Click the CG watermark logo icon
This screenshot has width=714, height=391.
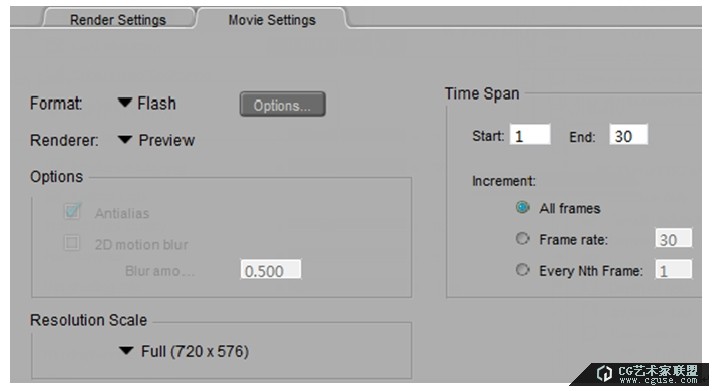pyautogui.click(x=604, y=373)
